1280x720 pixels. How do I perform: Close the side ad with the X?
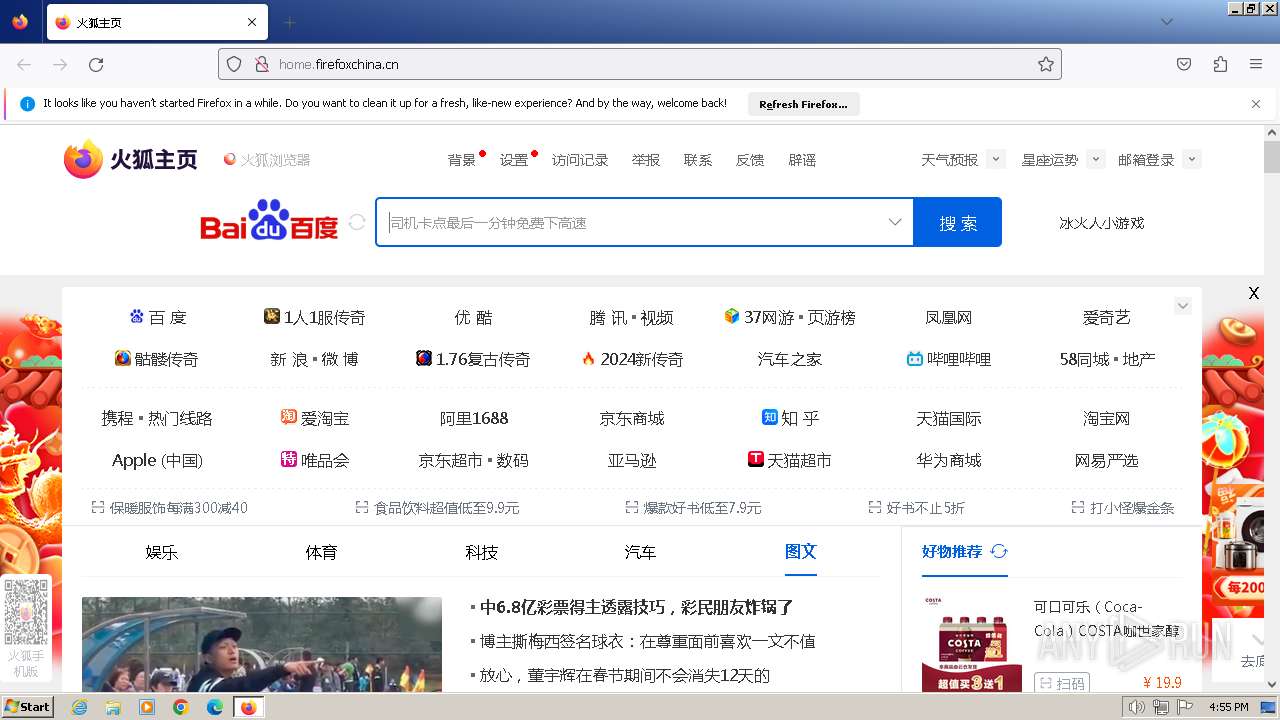(x=1253, y=293)
